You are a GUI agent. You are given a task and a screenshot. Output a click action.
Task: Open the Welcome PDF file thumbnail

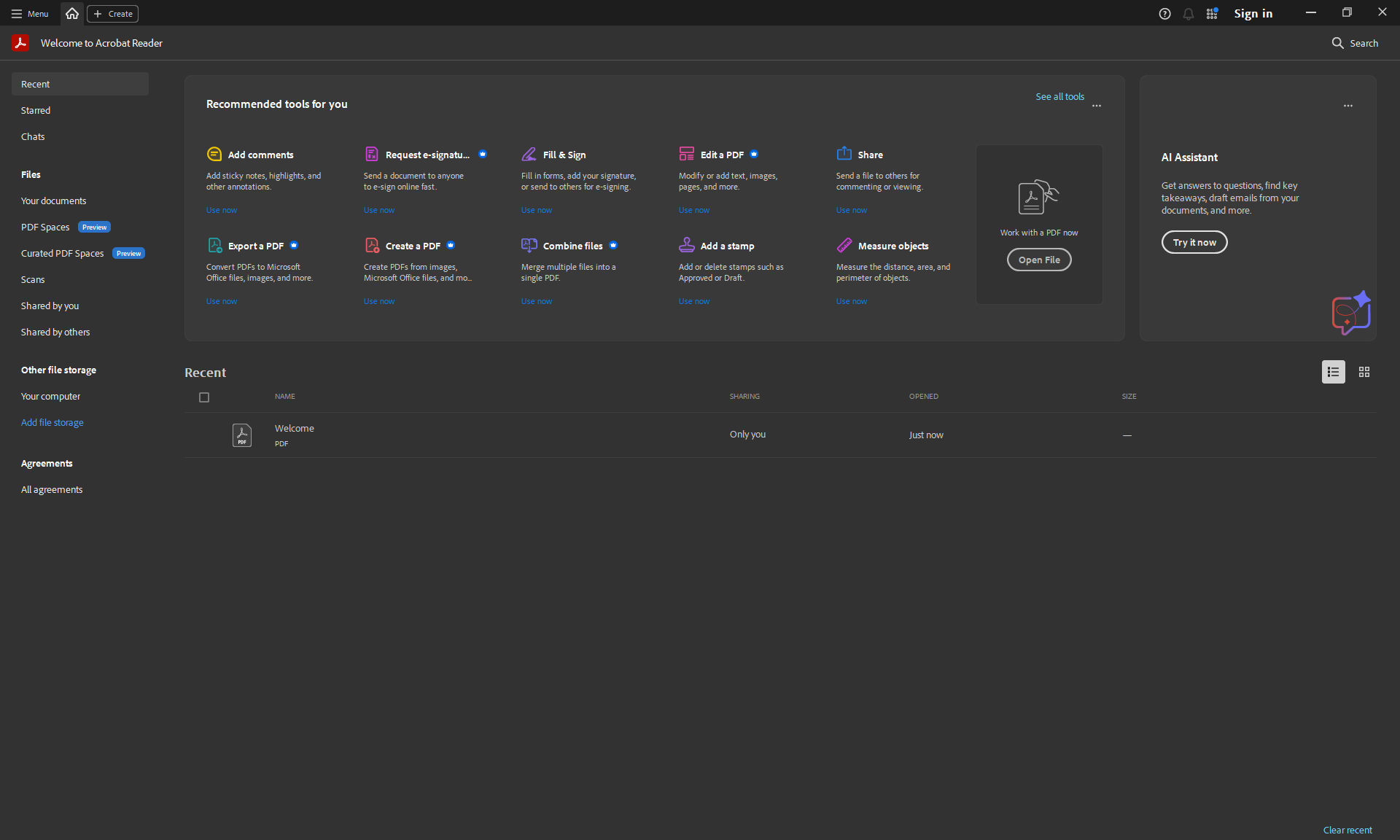click(242, 435)
